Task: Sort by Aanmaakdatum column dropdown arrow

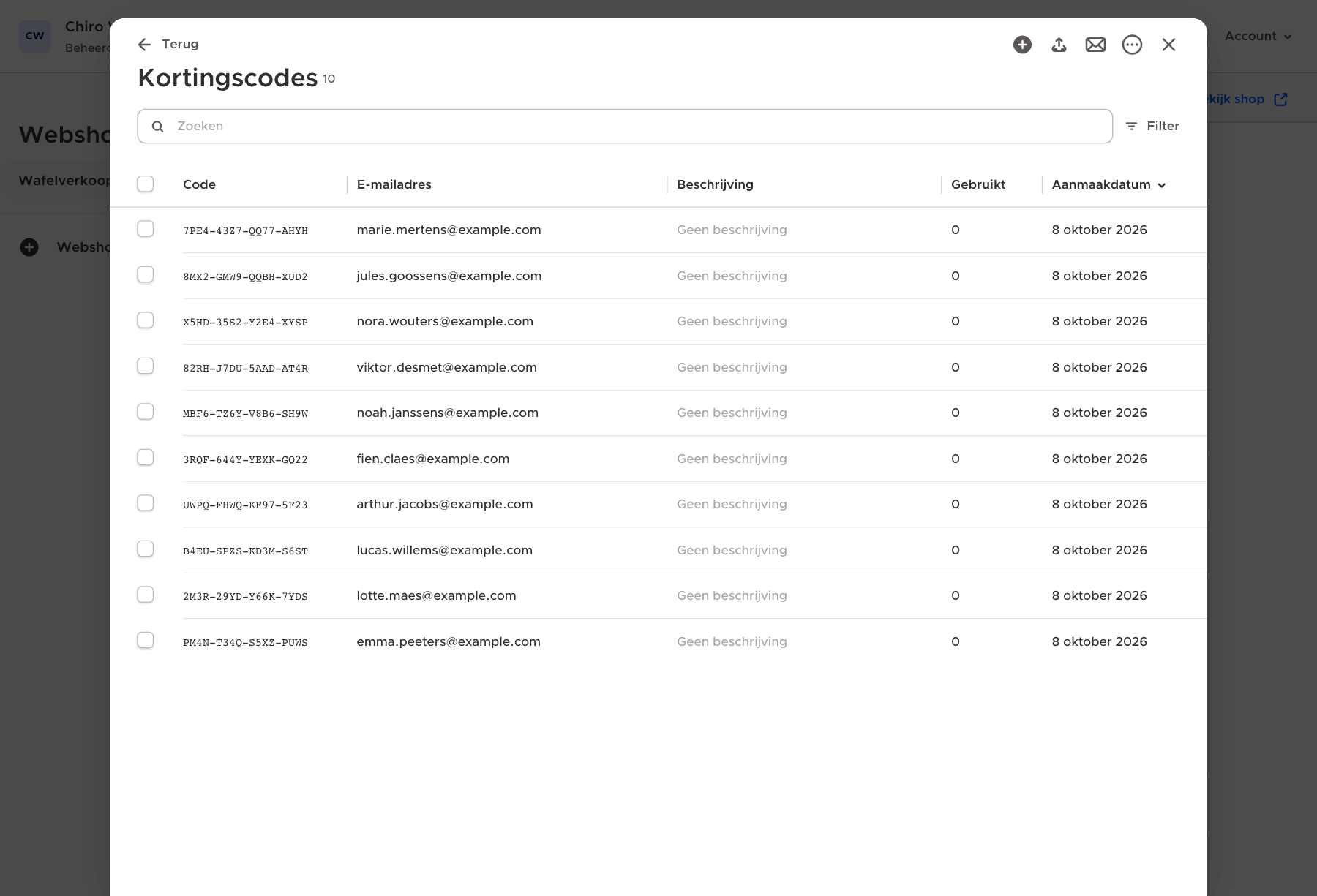Action: pos(1161,185)
